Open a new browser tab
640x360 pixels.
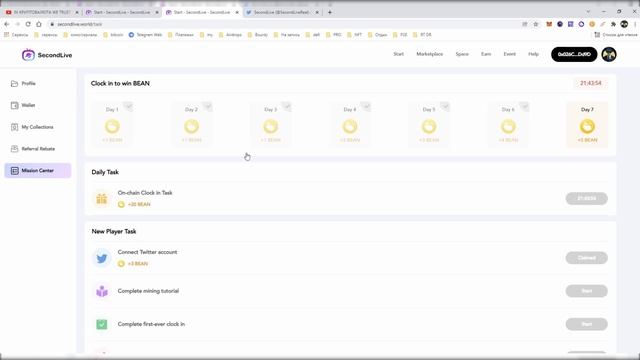point(330,12)
